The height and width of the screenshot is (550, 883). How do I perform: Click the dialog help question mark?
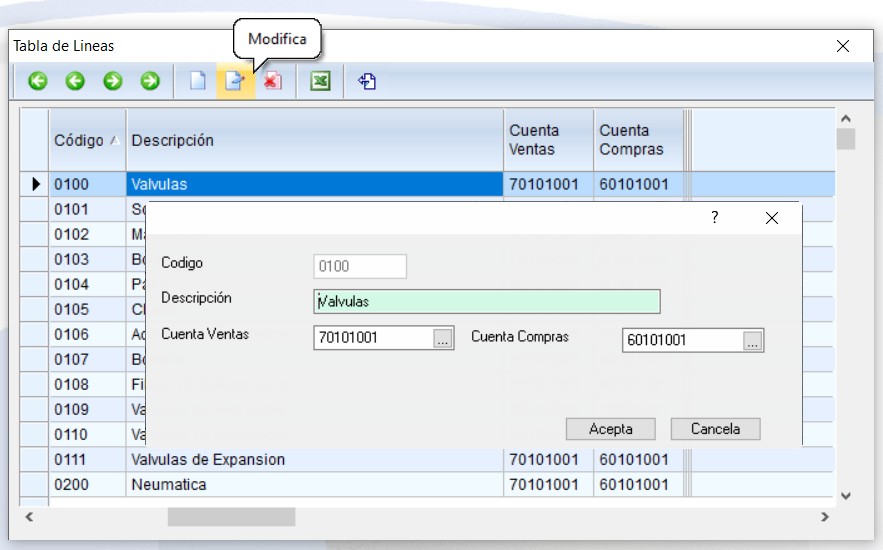714,218
